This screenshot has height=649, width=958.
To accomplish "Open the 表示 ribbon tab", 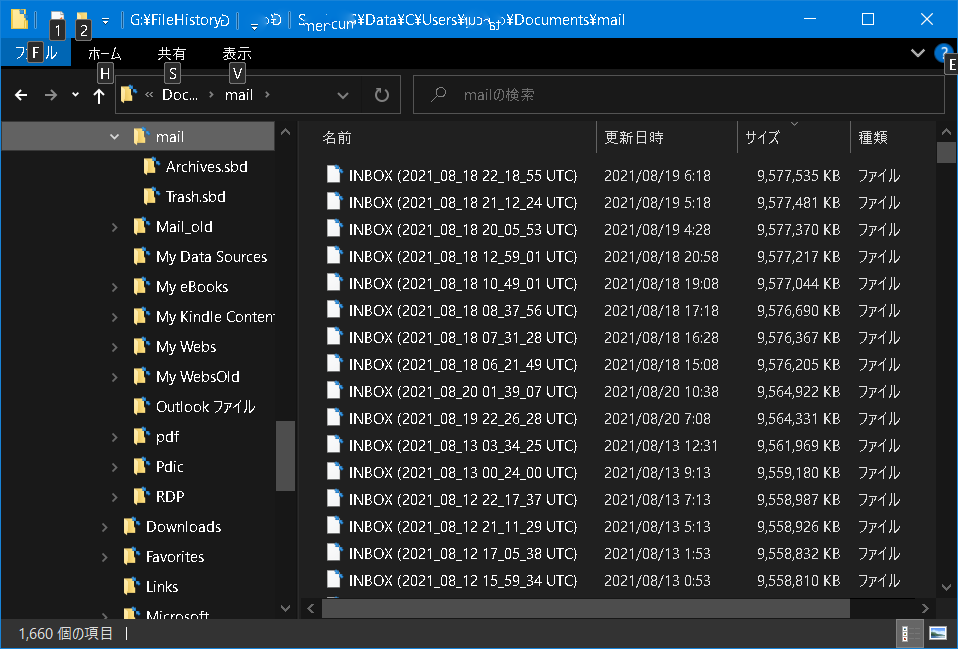I will [236, 53].
